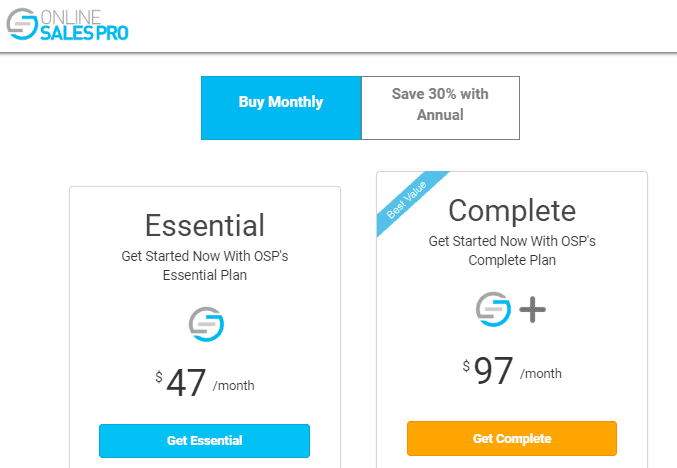This screenshot has height=468, width=677.
Task: Click the Complete plan description text
Action: click(512, 250)
